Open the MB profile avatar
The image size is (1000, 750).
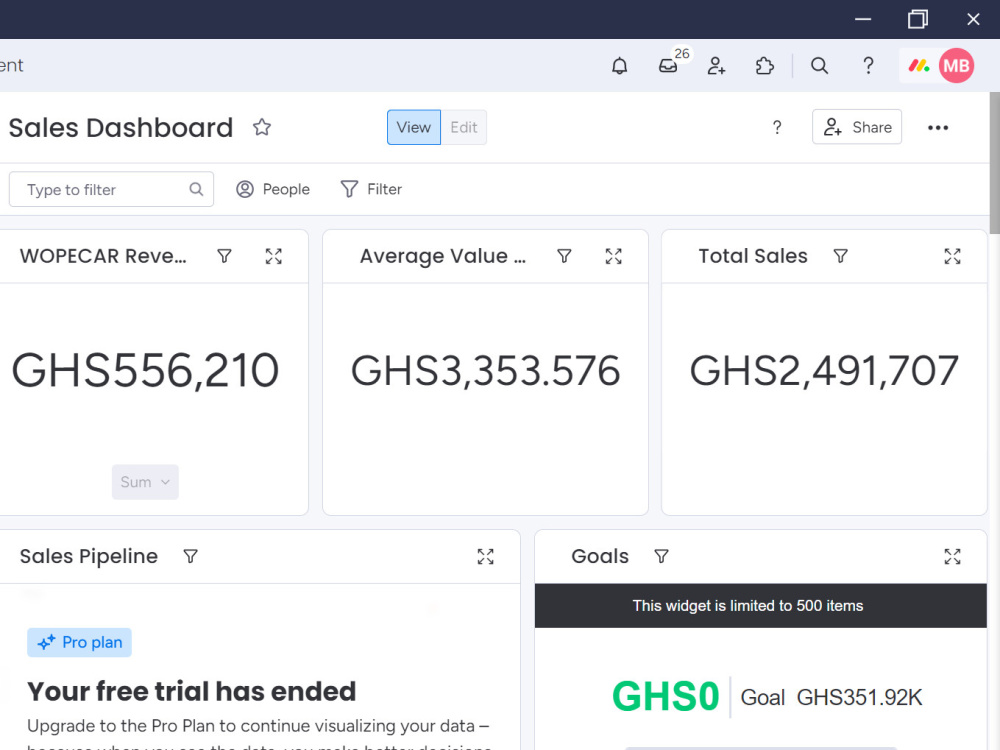click(x=956, y=66)
